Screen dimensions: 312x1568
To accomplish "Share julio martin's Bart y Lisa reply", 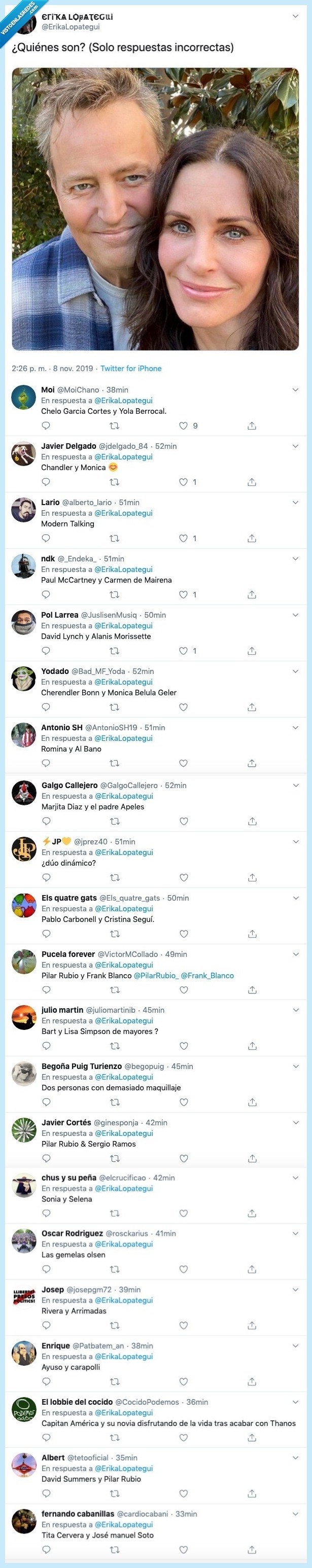I will [x=252, y=1046].
